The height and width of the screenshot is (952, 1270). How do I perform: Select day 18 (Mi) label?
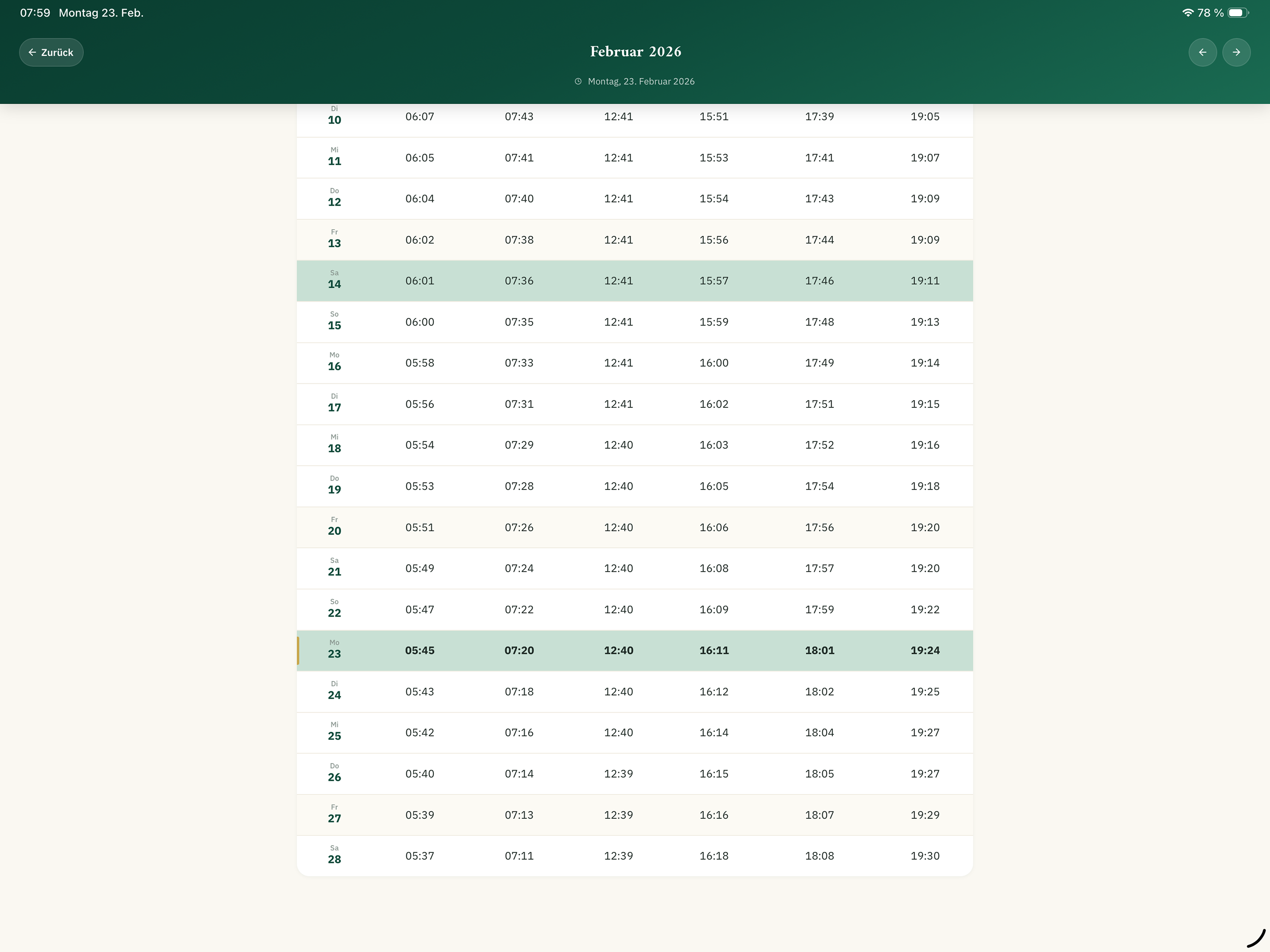(334, 445)
